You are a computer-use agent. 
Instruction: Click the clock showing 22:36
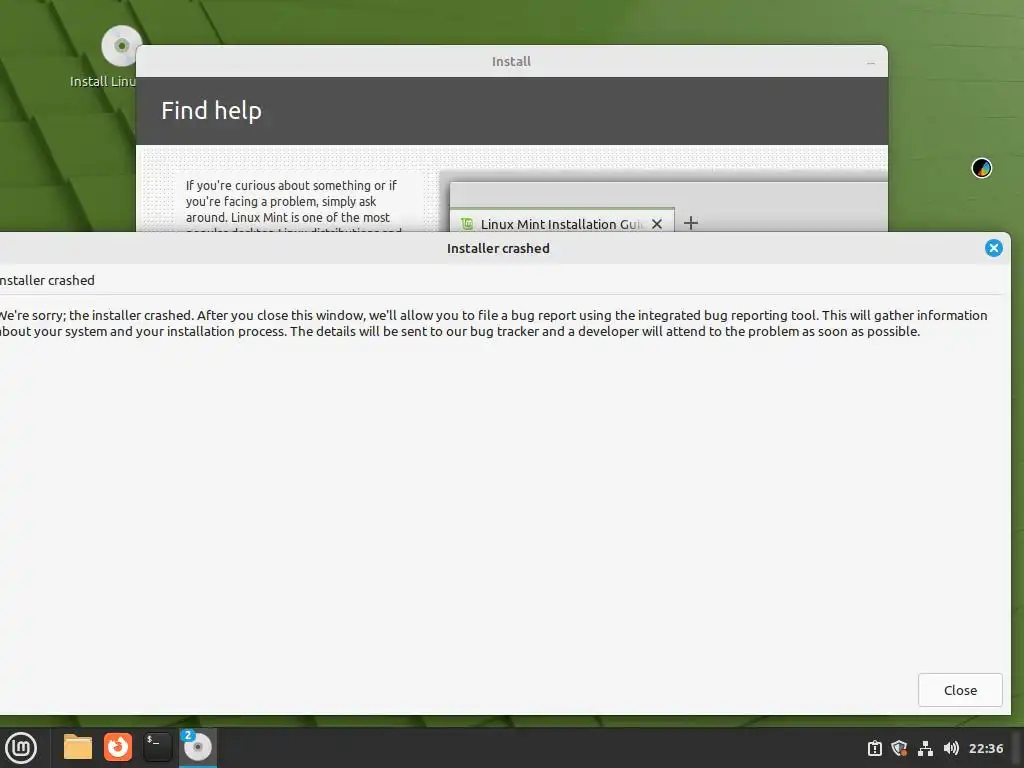click(985, 748)
